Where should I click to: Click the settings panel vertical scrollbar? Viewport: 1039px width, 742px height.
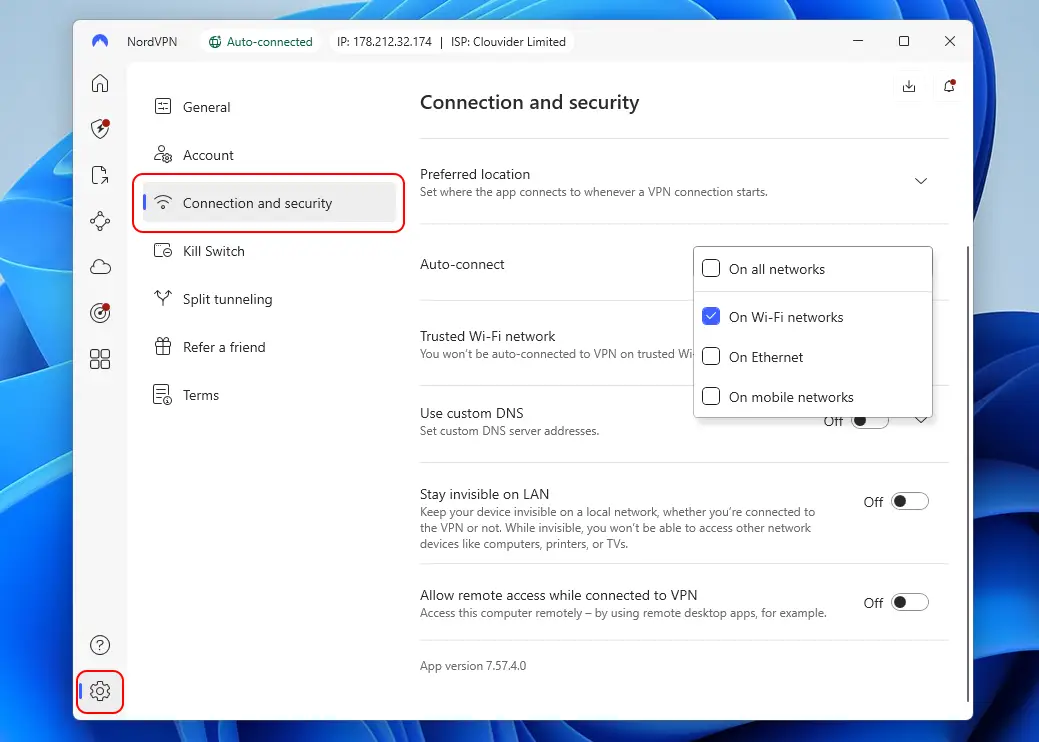[968, 474]
